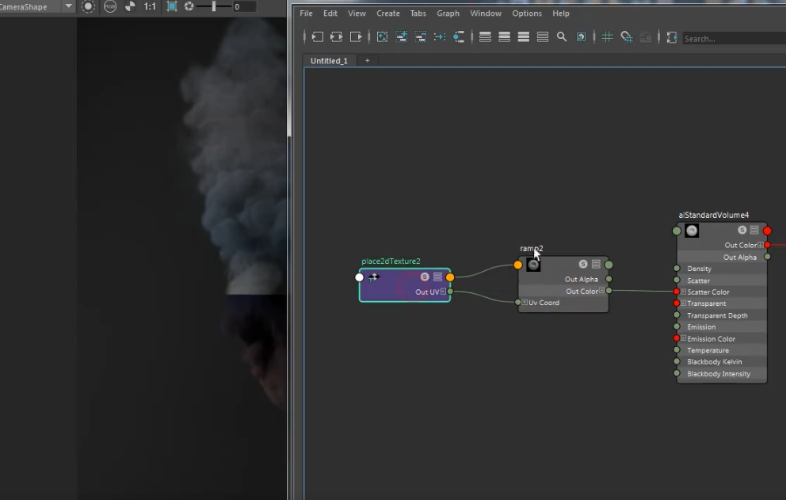Open the View menu
The width and height of the screenshot is (786, 500).
pyautogui.click(x=357, y=14)
